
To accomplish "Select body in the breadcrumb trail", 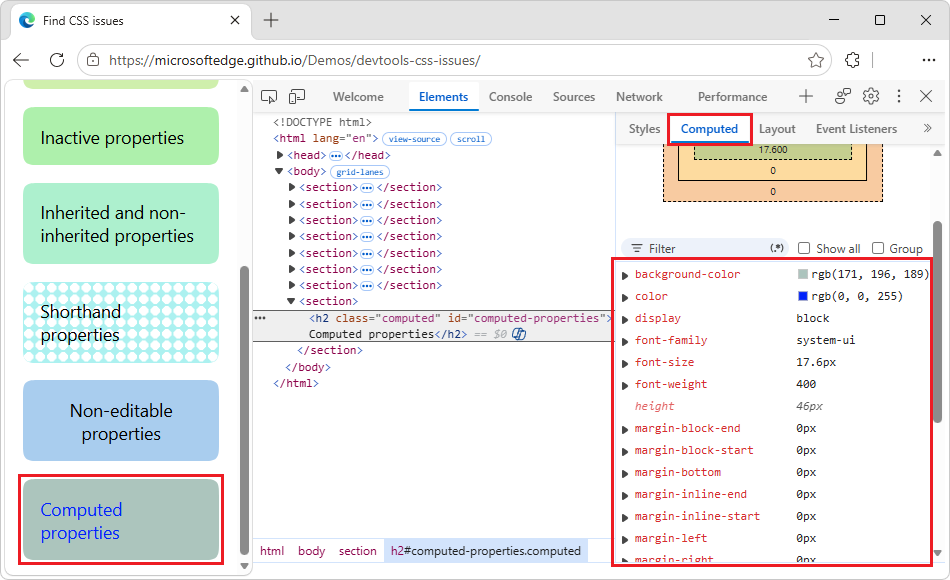I will coord(311,551).
